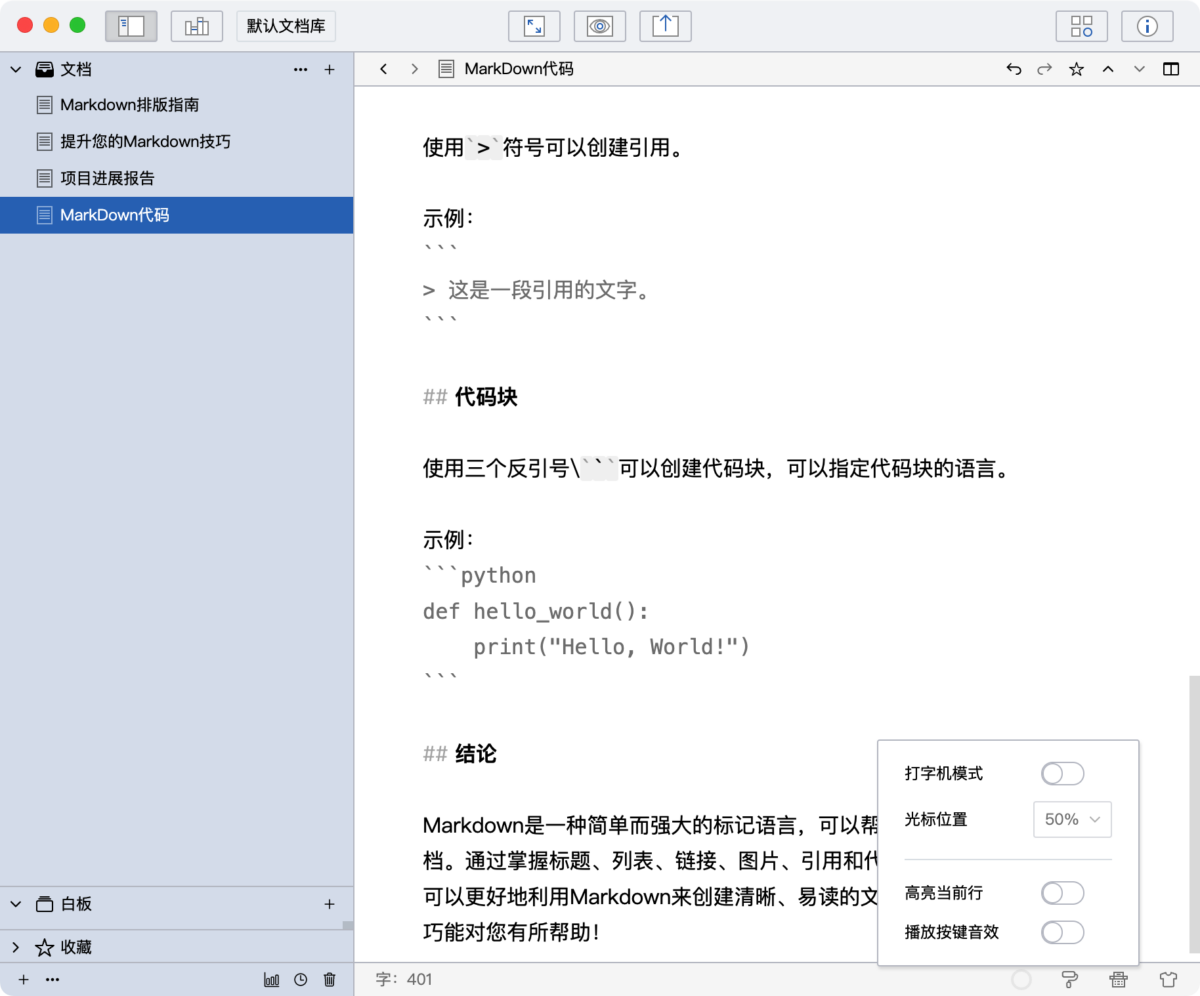The width and height of the screenshot is (1200, 996).
Task: Toggle preview with the eye icon
Action: [600, 26]
